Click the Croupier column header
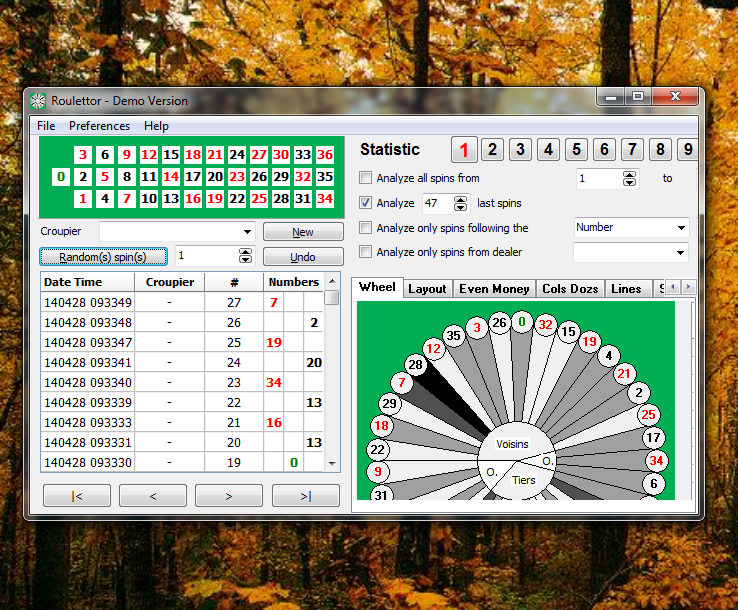 point(170,282)
